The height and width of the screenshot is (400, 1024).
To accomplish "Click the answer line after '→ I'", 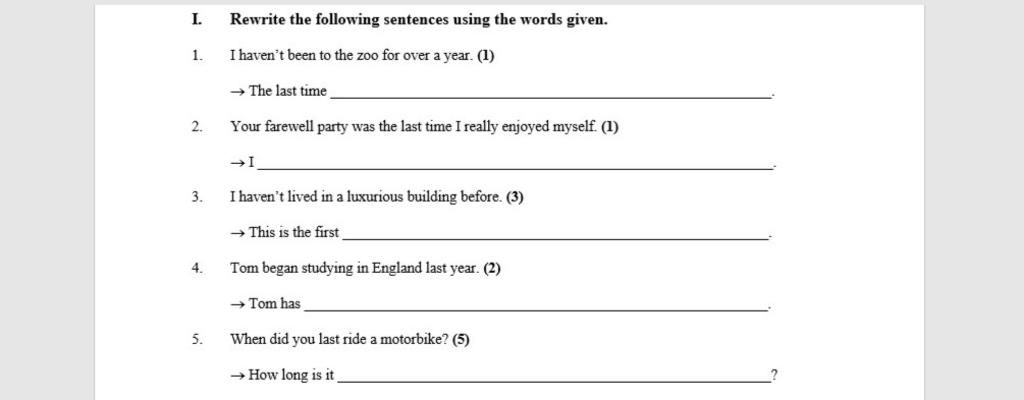I will 514,167.
